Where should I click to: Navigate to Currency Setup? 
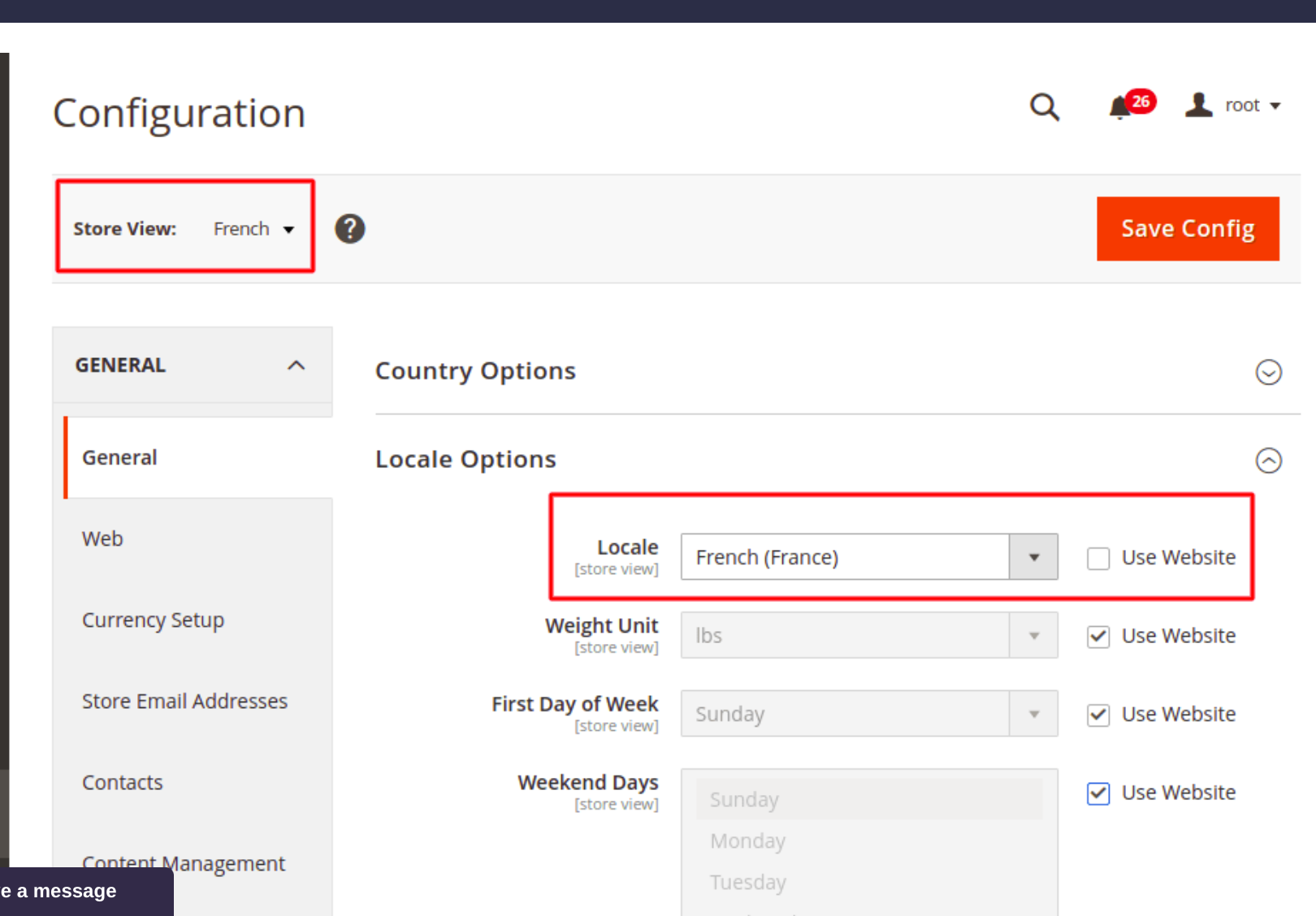(x=154, y=620)
